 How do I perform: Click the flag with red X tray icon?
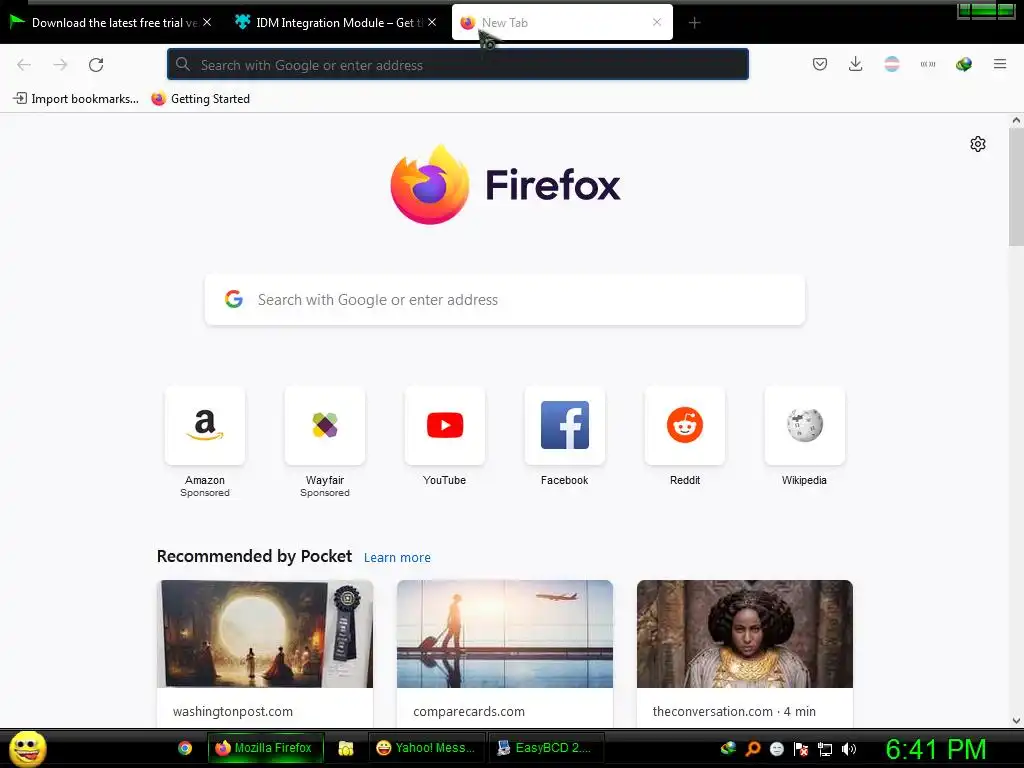pyautogui.click(x=801, y=749)
